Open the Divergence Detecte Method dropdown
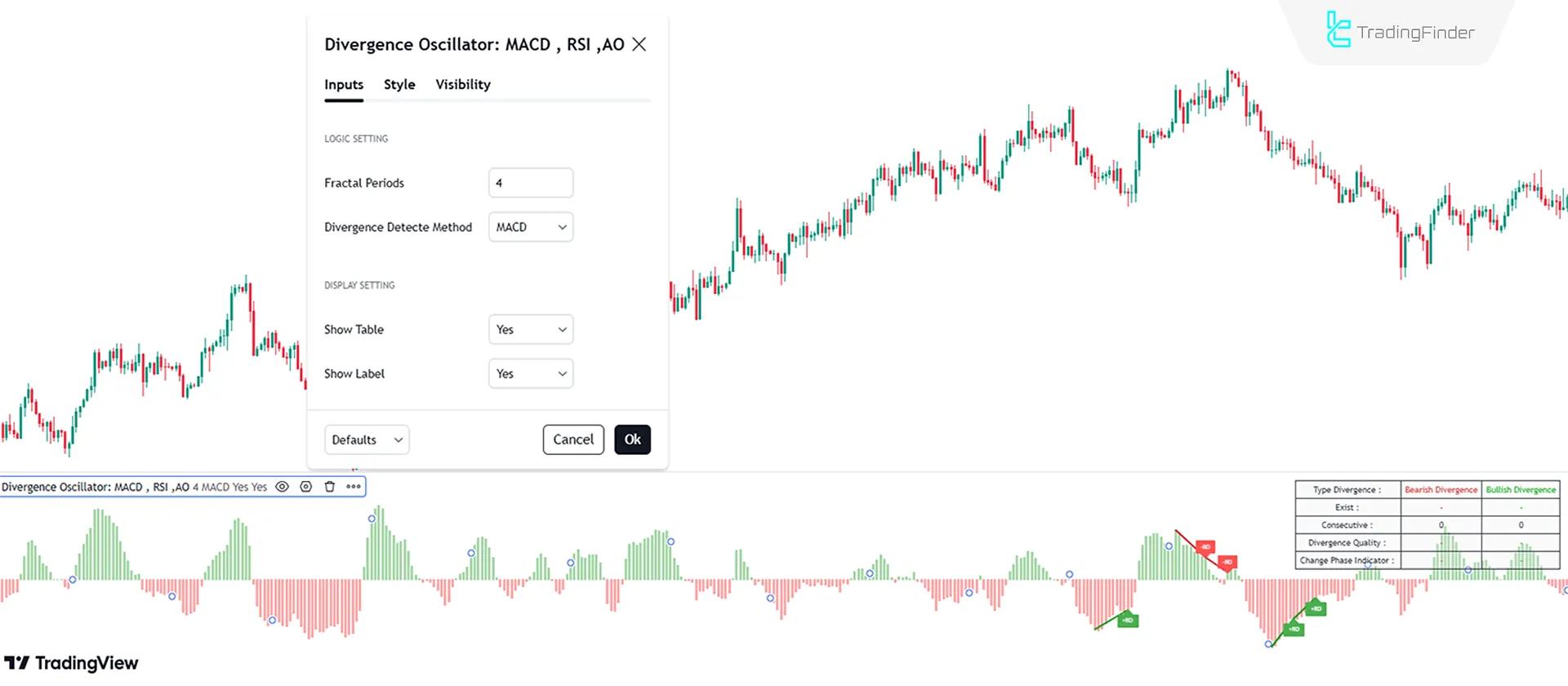This screenshot has width=1568, height=686. (530, 227)
